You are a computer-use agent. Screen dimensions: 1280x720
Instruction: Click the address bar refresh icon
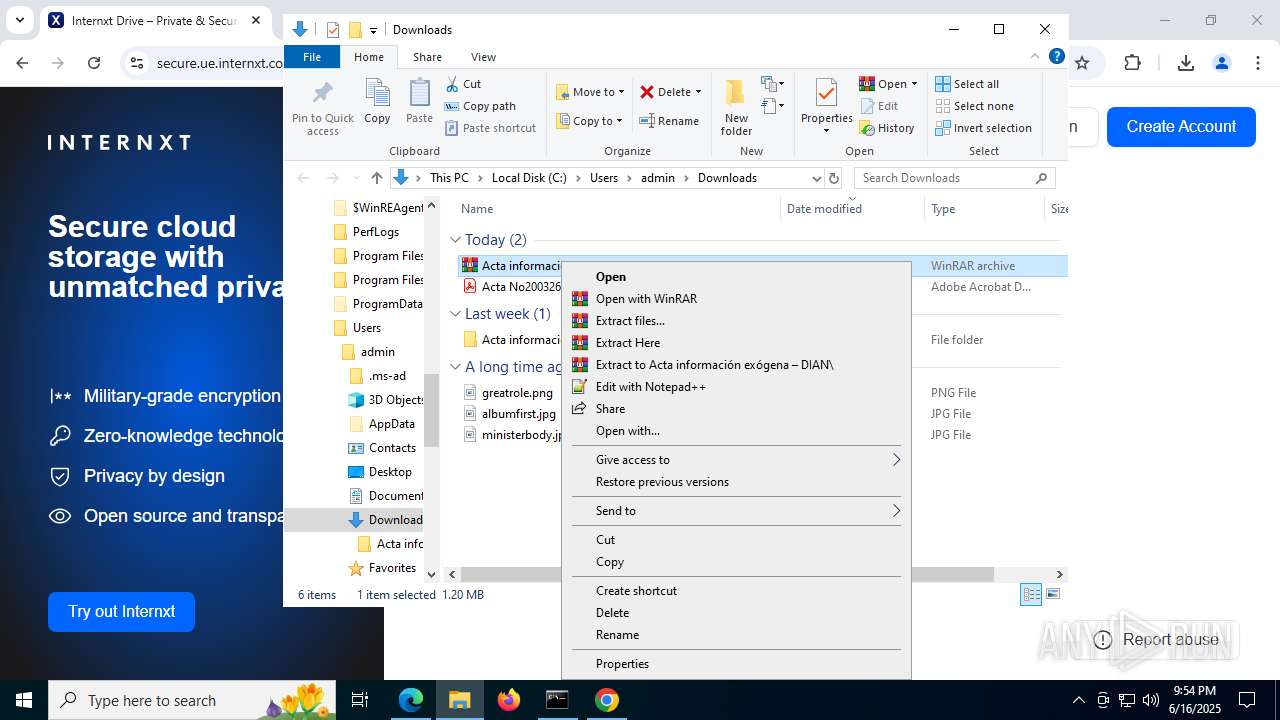pos(834,178)
